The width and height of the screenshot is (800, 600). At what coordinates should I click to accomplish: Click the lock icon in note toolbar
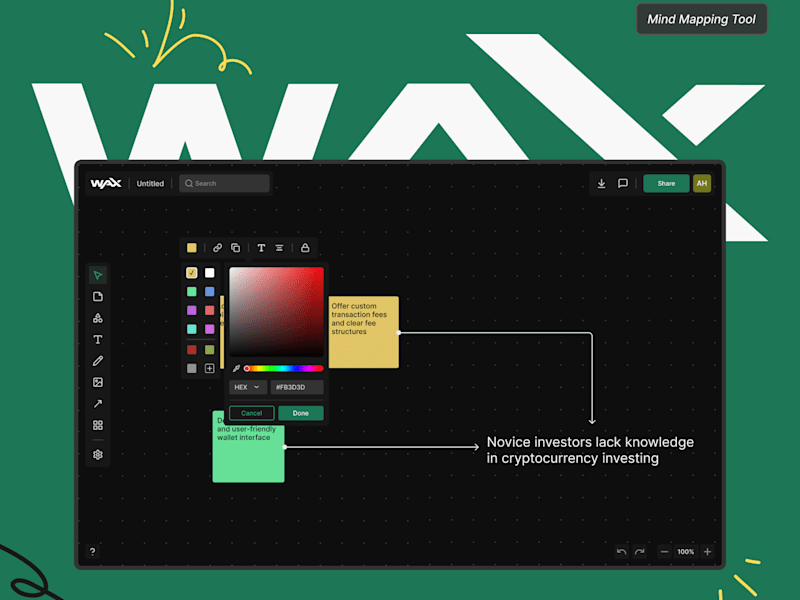point(305,248)
